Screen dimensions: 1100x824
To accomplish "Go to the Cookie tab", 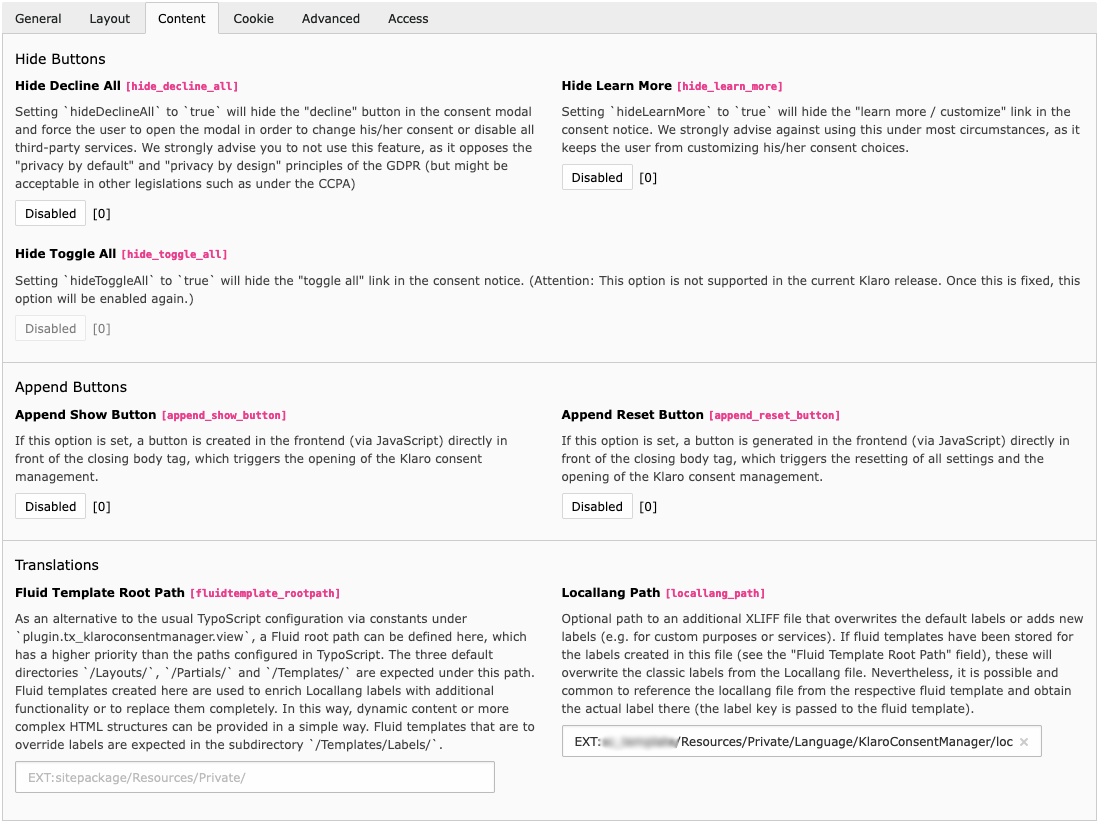I will click(x=253, y=18).
